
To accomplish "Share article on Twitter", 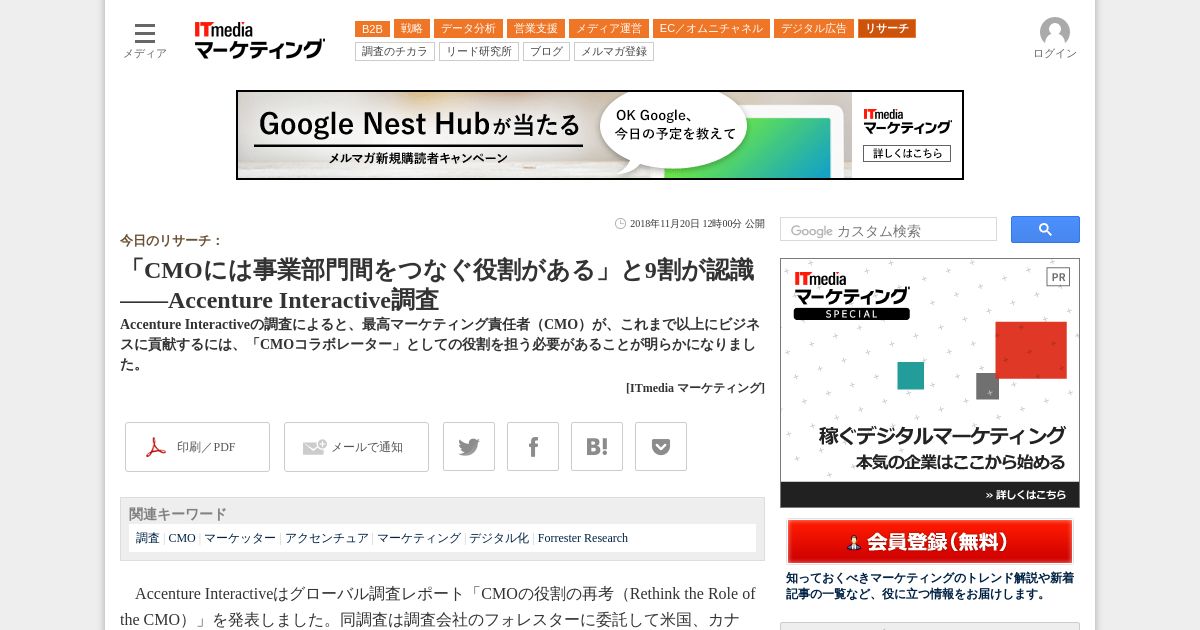I will [469, 447].
